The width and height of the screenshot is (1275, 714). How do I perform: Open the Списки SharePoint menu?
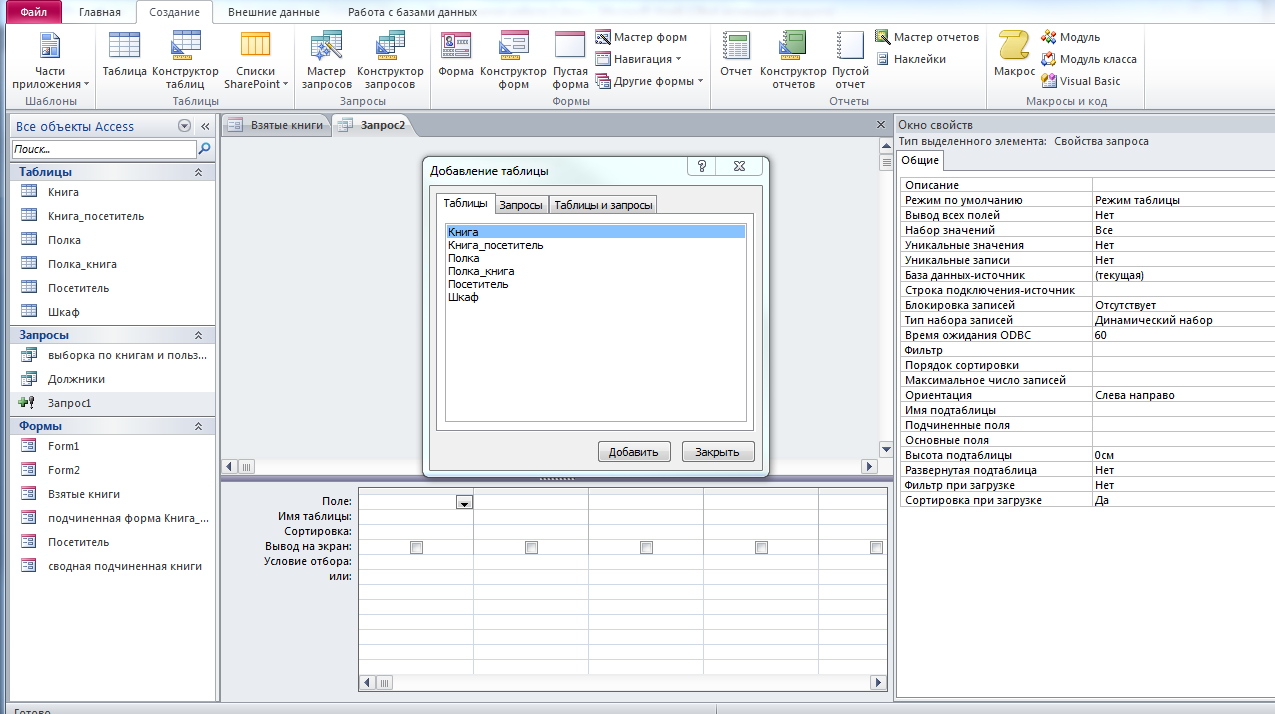pos(256,60)
